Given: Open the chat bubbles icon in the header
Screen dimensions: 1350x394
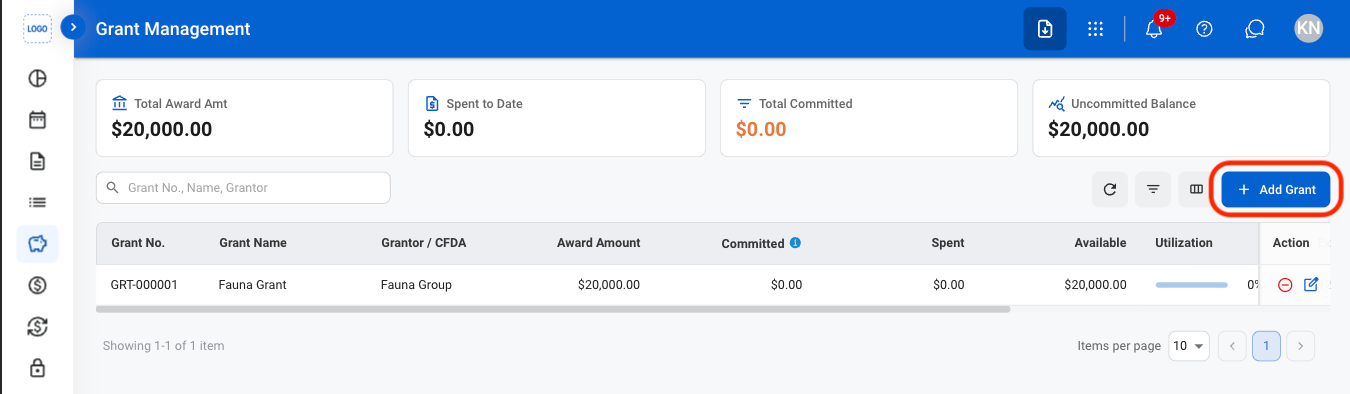Looking at the screenshot, I should (1255, 29).
